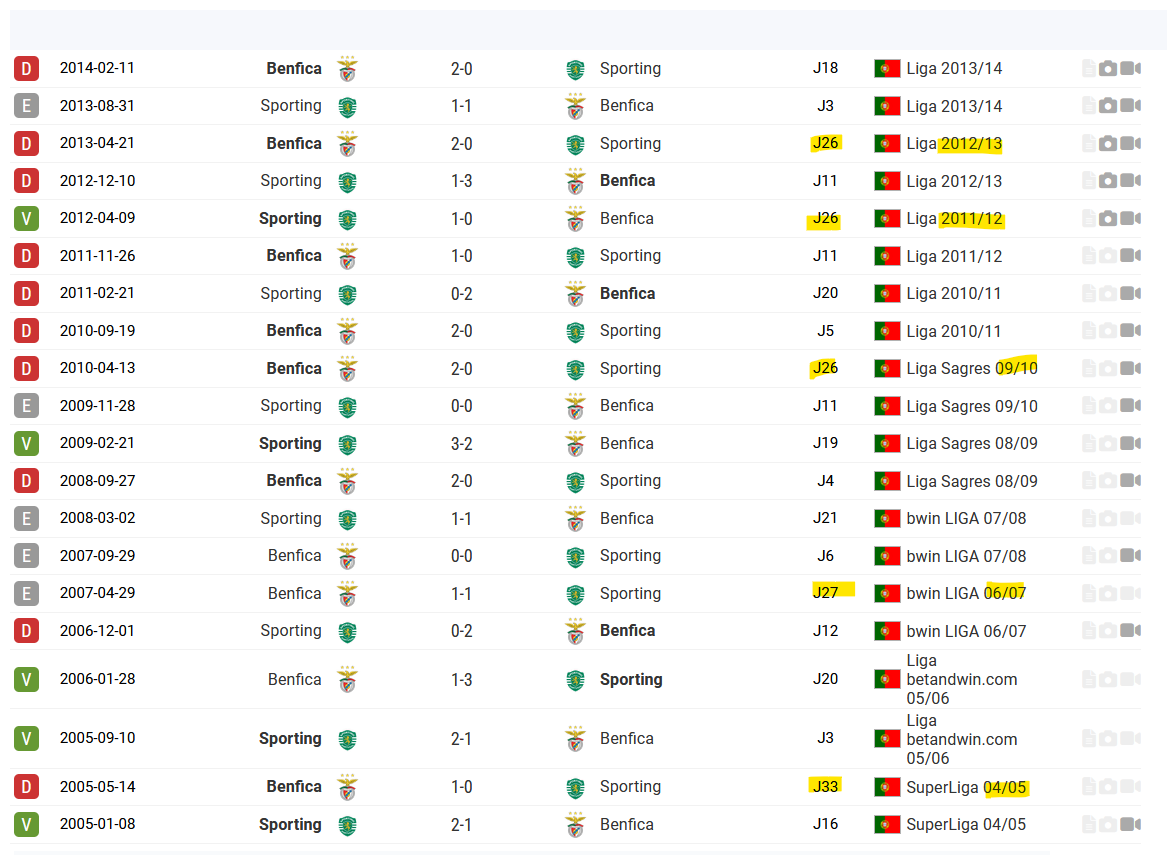
Task: Open video icon for the 2012-12-10 match
Action: click(x=1131, y=180)
